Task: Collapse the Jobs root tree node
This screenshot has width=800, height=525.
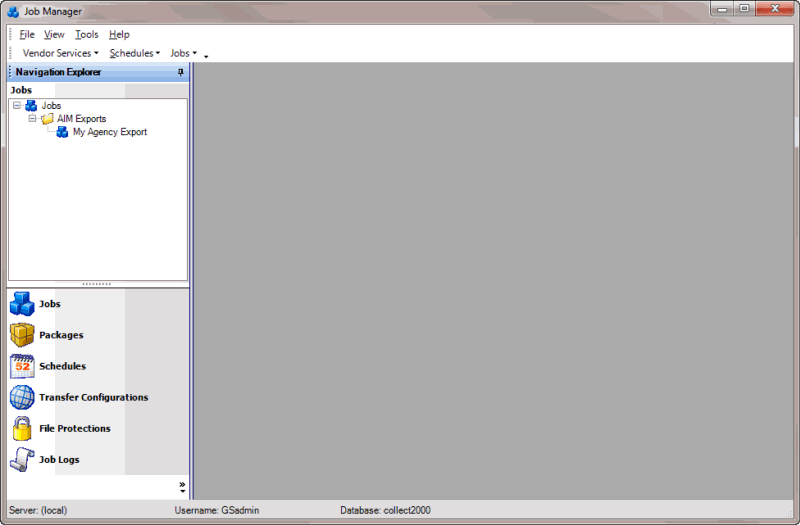Action: click(x=17, y=106)
